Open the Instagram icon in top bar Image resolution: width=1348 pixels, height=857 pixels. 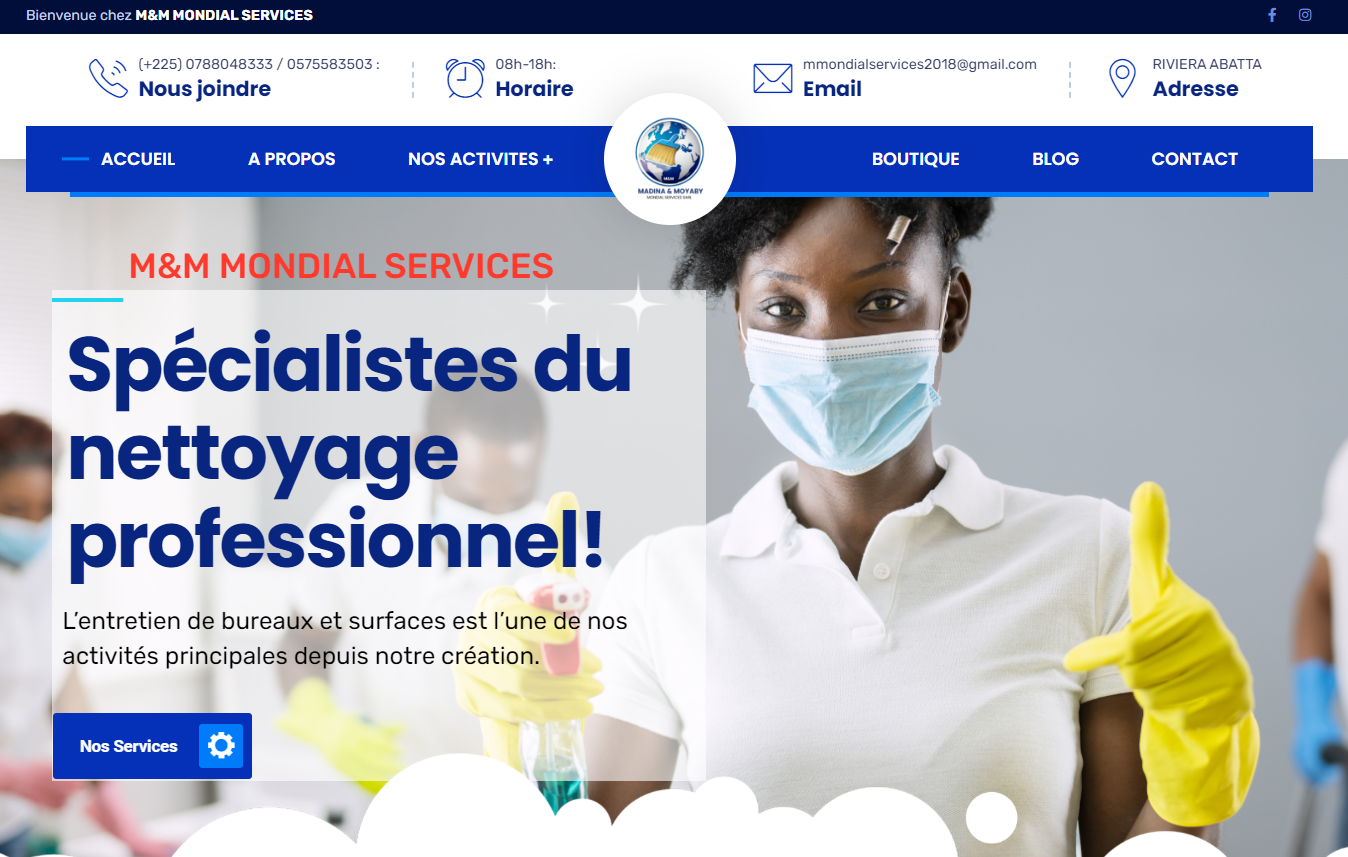1305,15
